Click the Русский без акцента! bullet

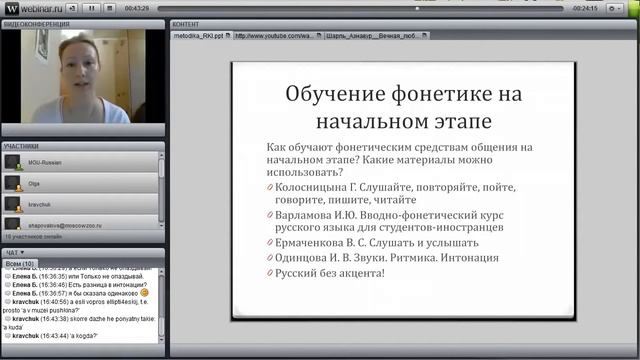pyautogui.click(x=326, y=273)
